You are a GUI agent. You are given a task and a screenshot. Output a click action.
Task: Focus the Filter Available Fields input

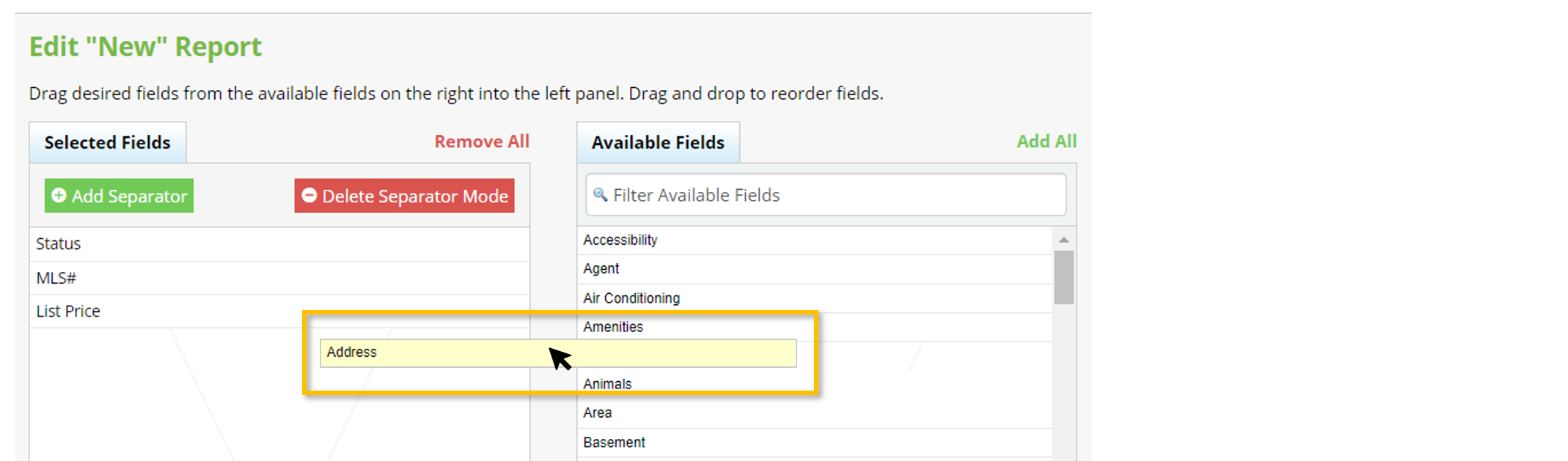(826, 195)
